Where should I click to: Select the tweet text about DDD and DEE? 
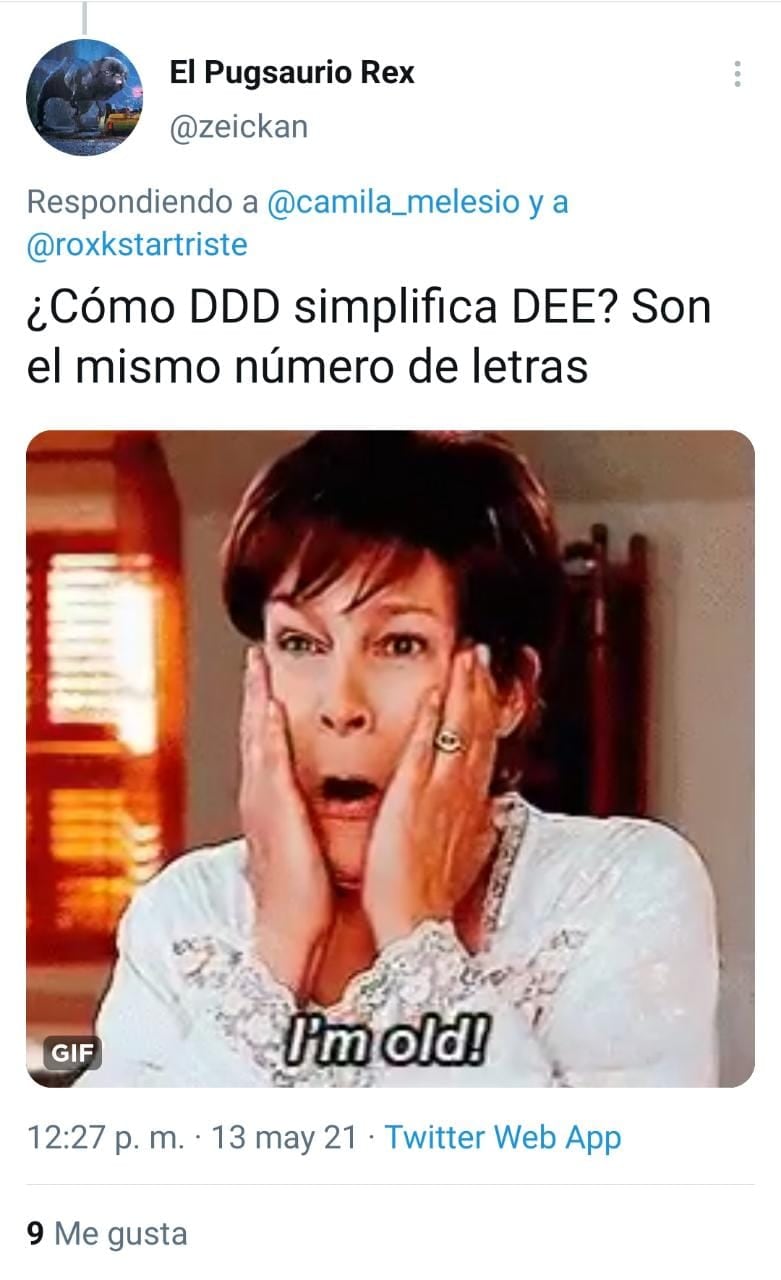(368, 336)
